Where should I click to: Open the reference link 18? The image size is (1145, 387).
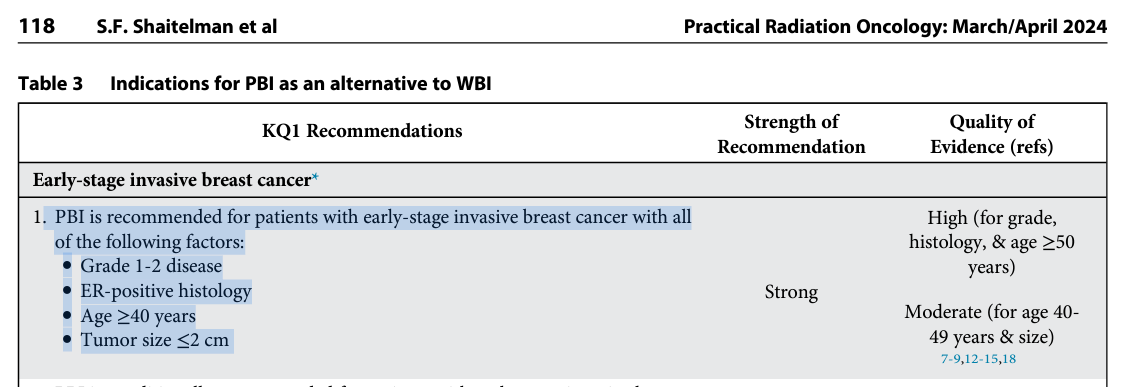coord(1008,359)
